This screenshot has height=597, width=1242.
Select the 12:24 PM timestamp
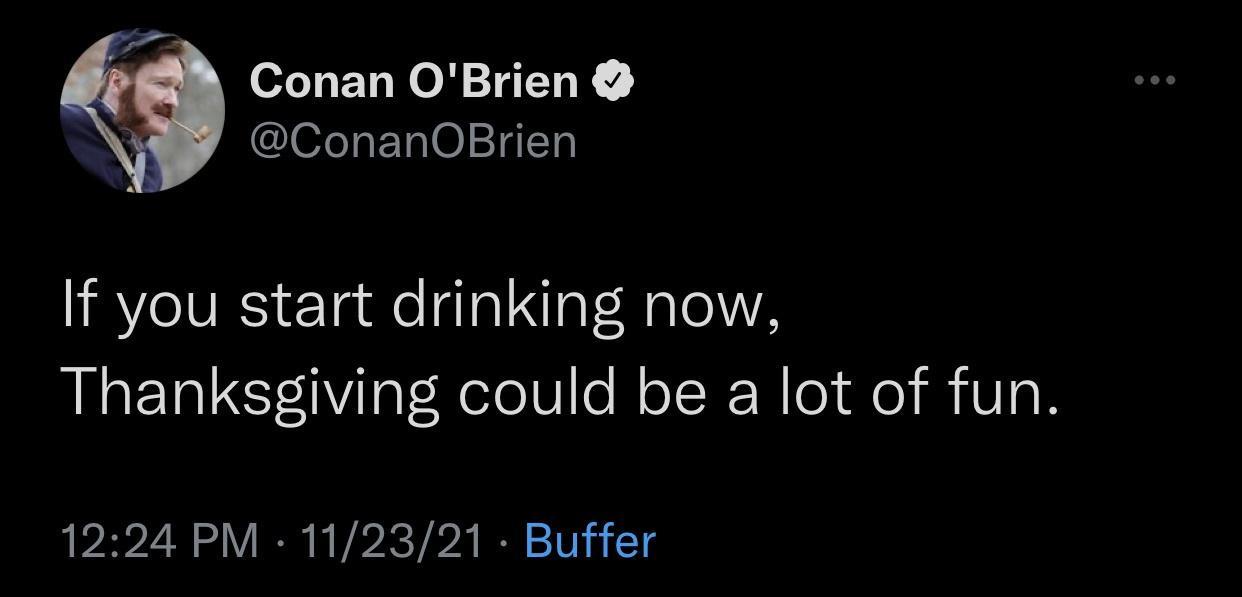pos(159,541)
